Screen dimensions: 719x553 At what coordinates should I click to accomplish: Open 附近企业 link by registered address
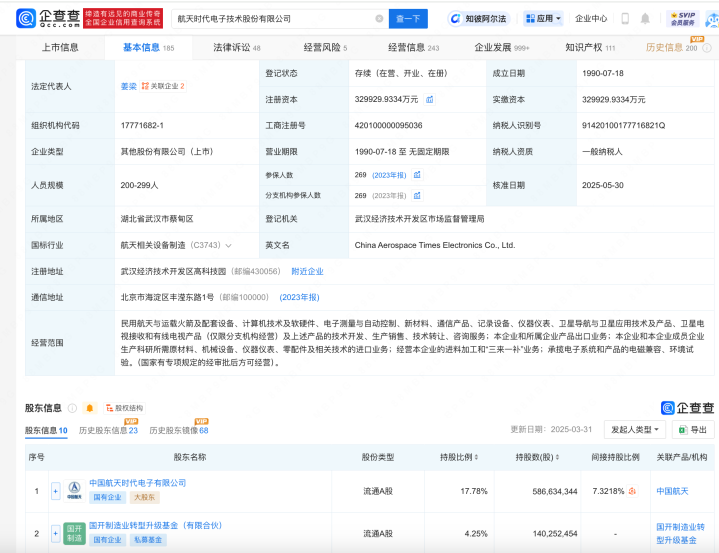(307, 271)
